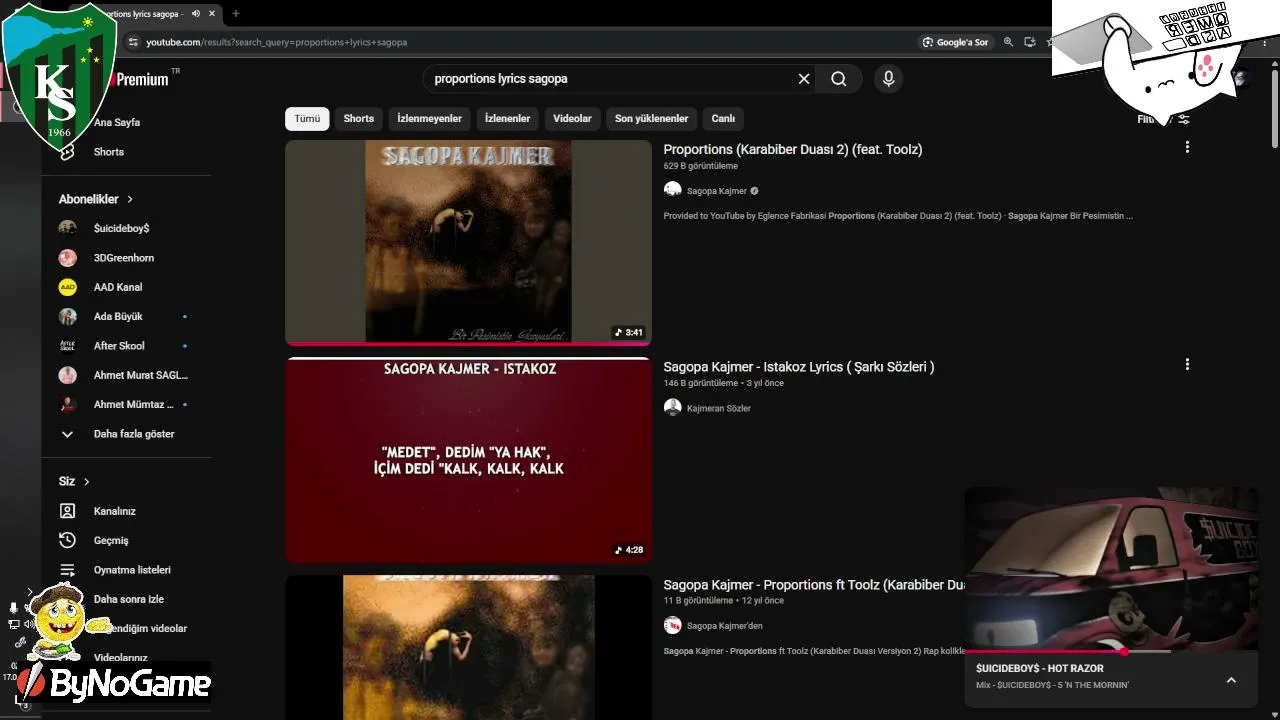This screenshot has width=1280, height=720.
Task: Click the miniplayer 'Mix - $UICIDEBOY$' subtitle
Action: coord(1053,685)
